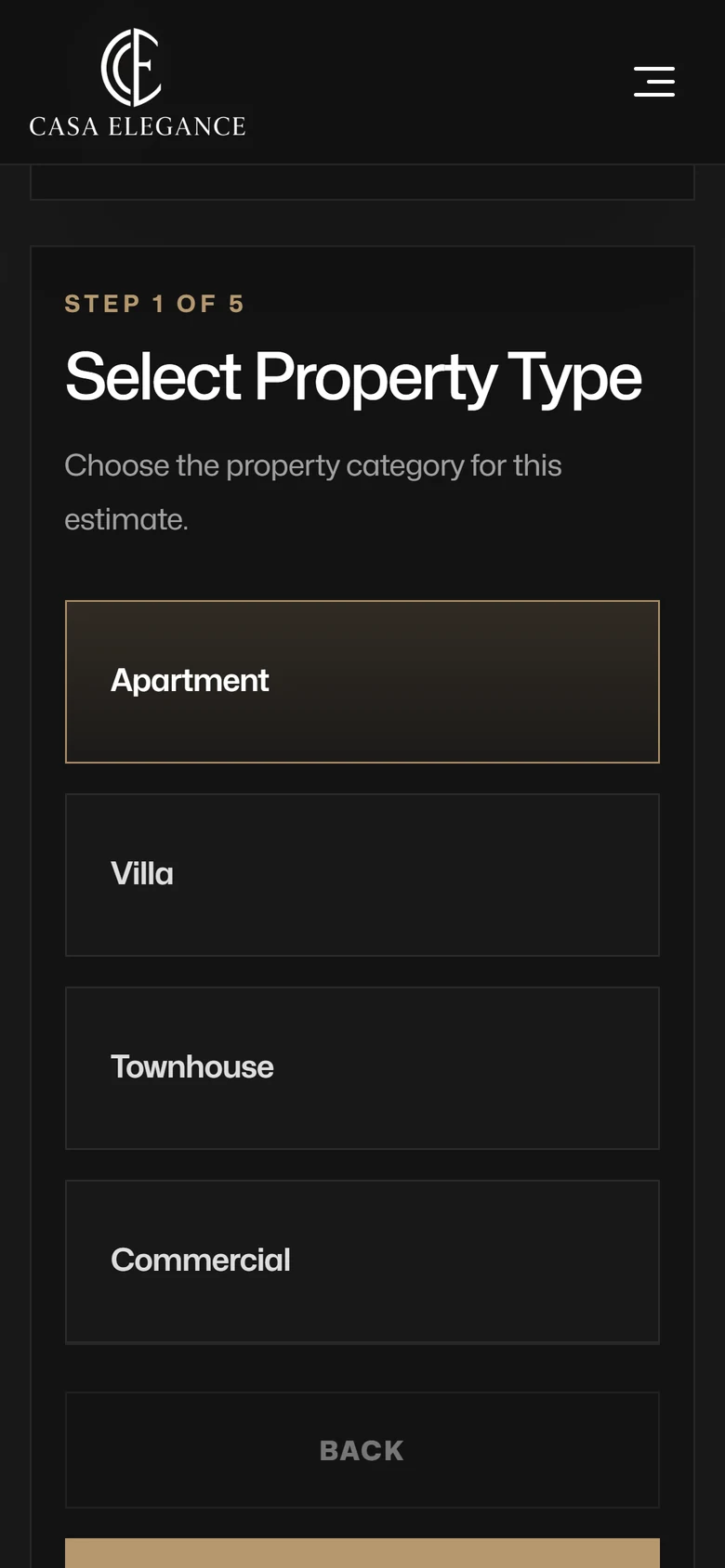Image resolution: width=725 pixels, height=1568 pixels.
Task: Click the Apartment label text
Action: click(190, 681)
